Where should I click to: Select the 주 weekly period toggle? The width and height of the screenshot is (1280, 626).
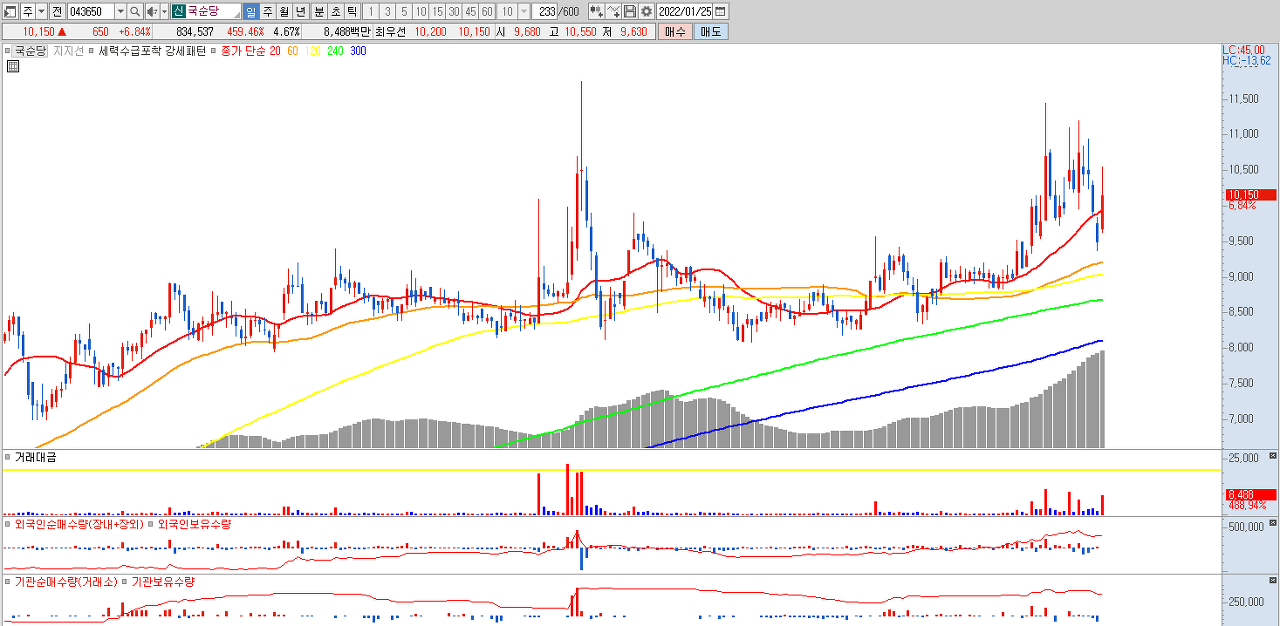click(267, 11)
